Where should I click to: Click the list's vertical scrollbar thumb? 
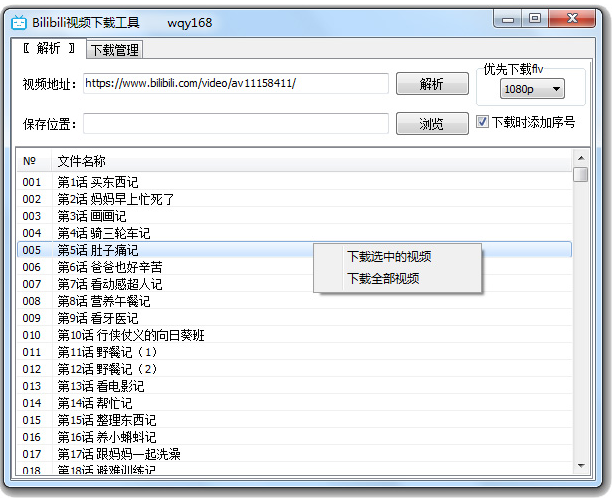(x=581, y=174)
